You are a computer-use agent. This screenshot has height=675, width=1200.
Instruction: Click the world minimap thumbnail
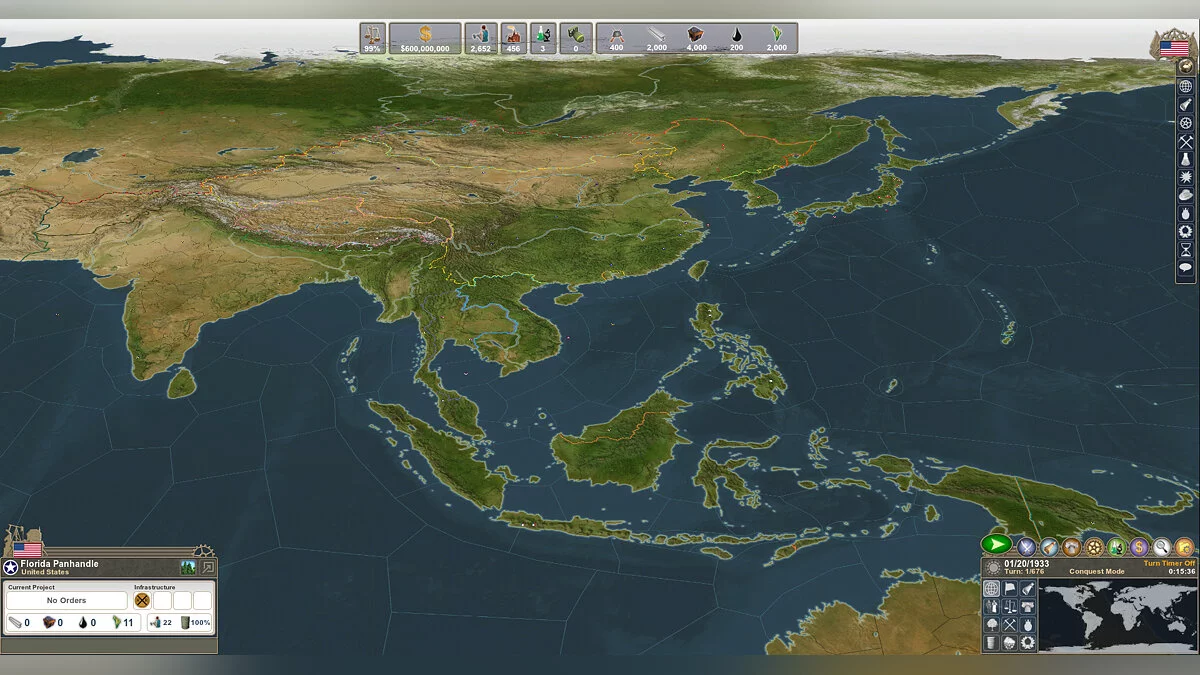[x=1117, y=615]
